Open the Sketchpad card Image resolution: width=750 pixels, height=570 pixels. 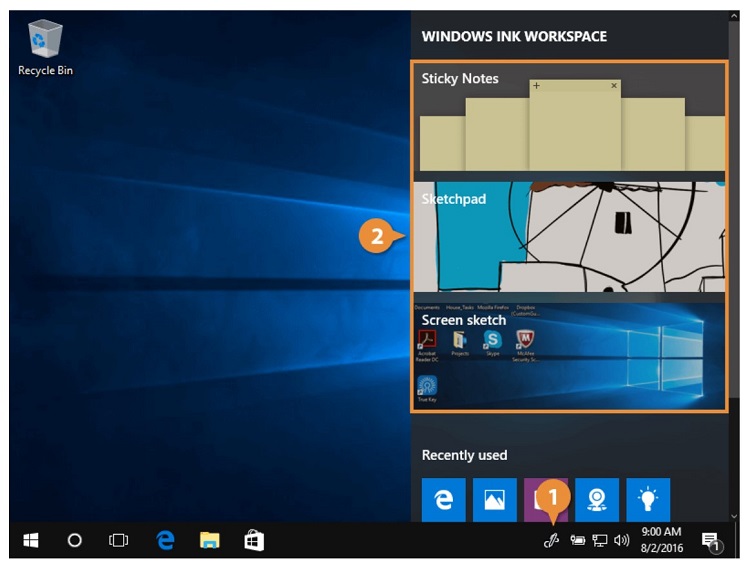pyautogui.click(x=569, y=238)
